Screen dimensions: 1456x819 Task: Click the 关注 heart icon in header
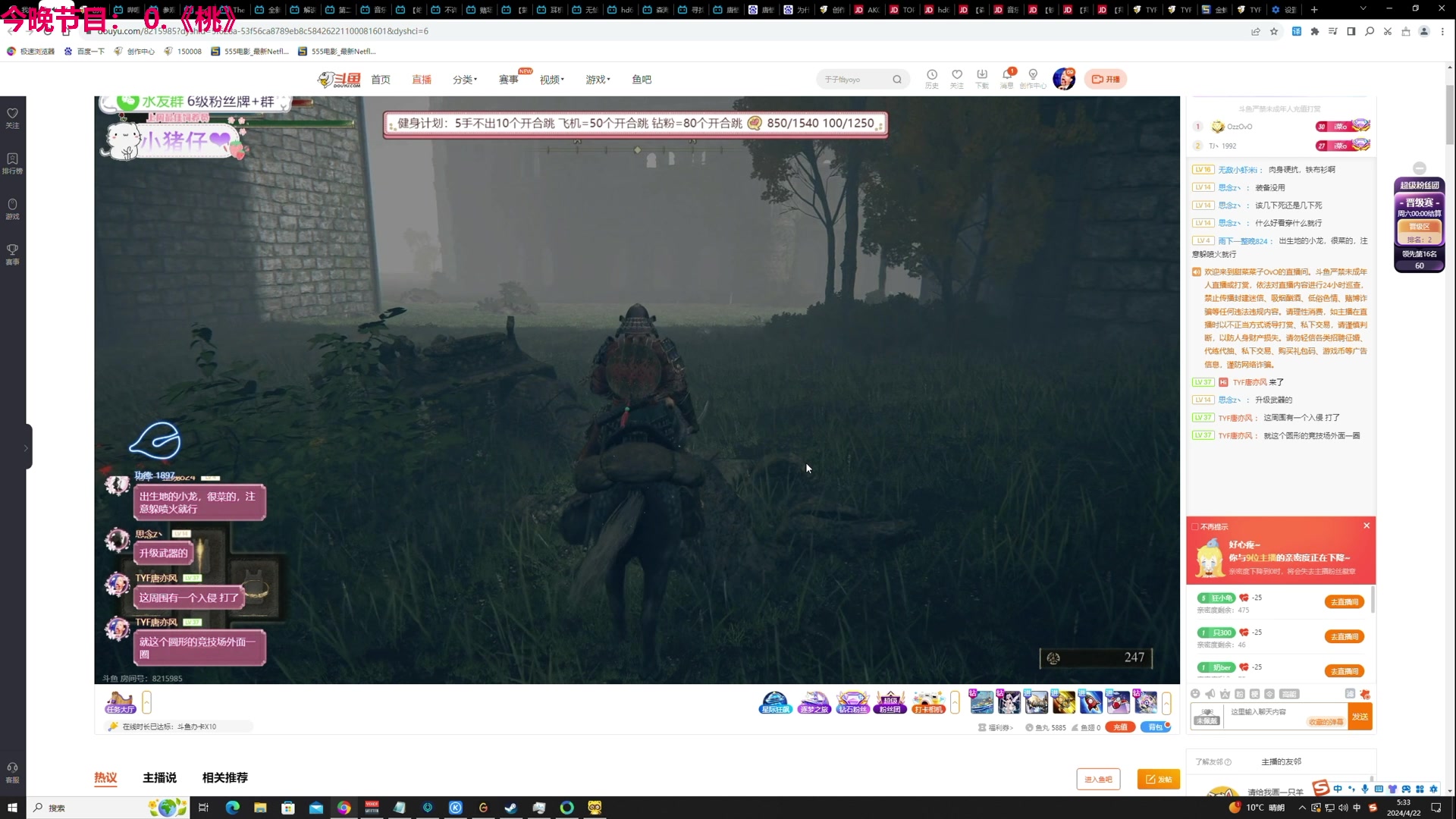[957, 75]
